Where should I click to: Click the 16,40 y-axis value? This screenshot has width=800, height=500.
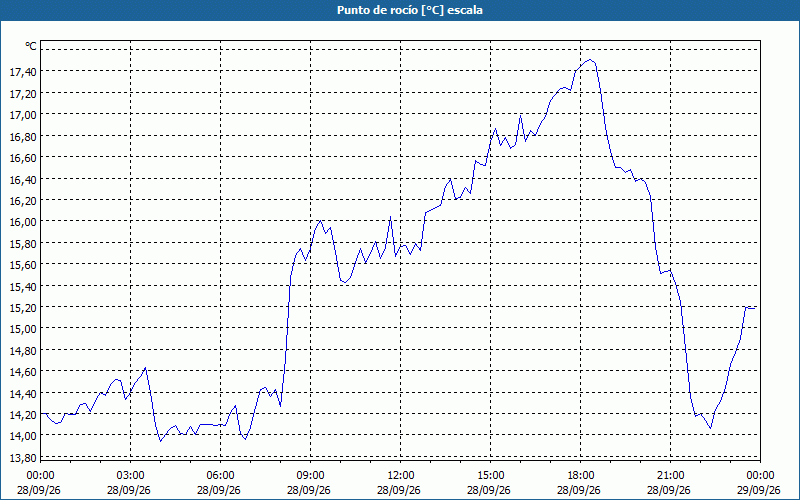(23, 179)
